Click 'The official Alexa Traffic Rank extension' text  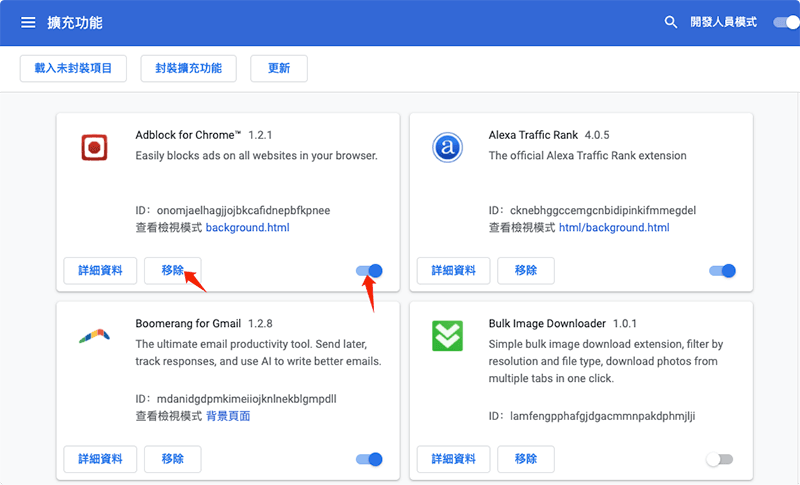[588, 156]
